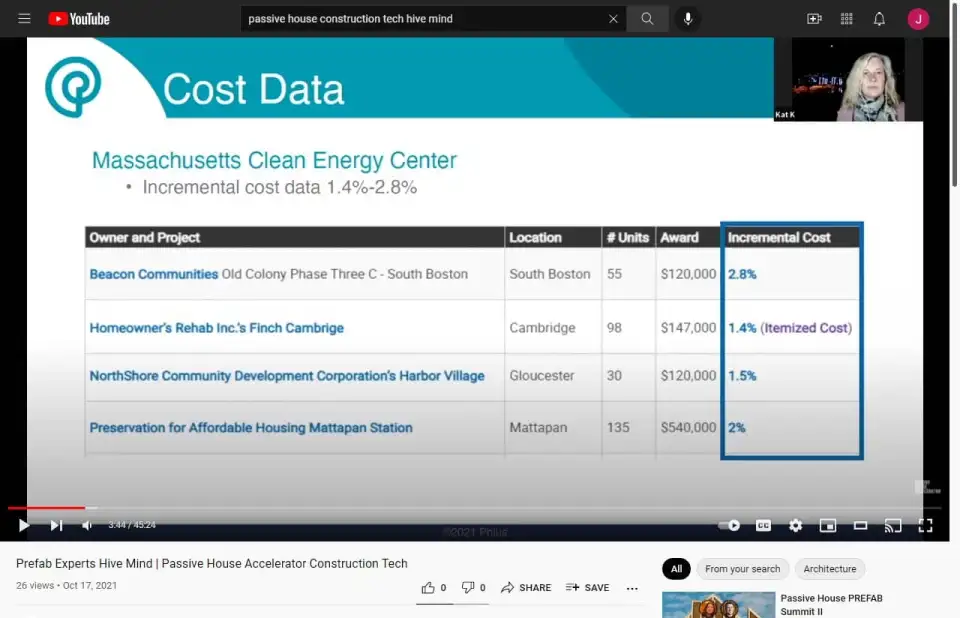Enter full screen mode
The width and height of the screenshot is (960, 618).
tap(925, 525)
